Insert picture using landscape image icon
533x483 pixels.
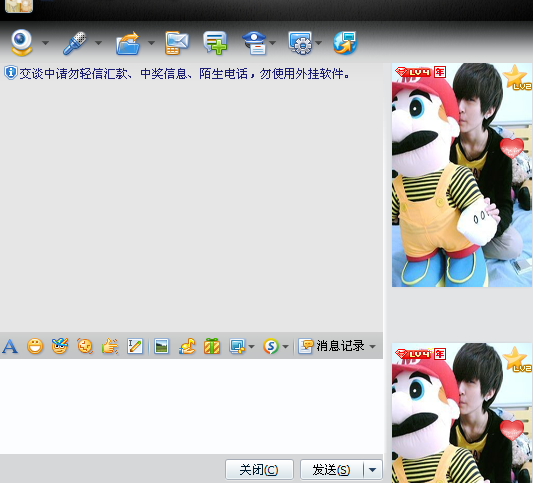161,346
